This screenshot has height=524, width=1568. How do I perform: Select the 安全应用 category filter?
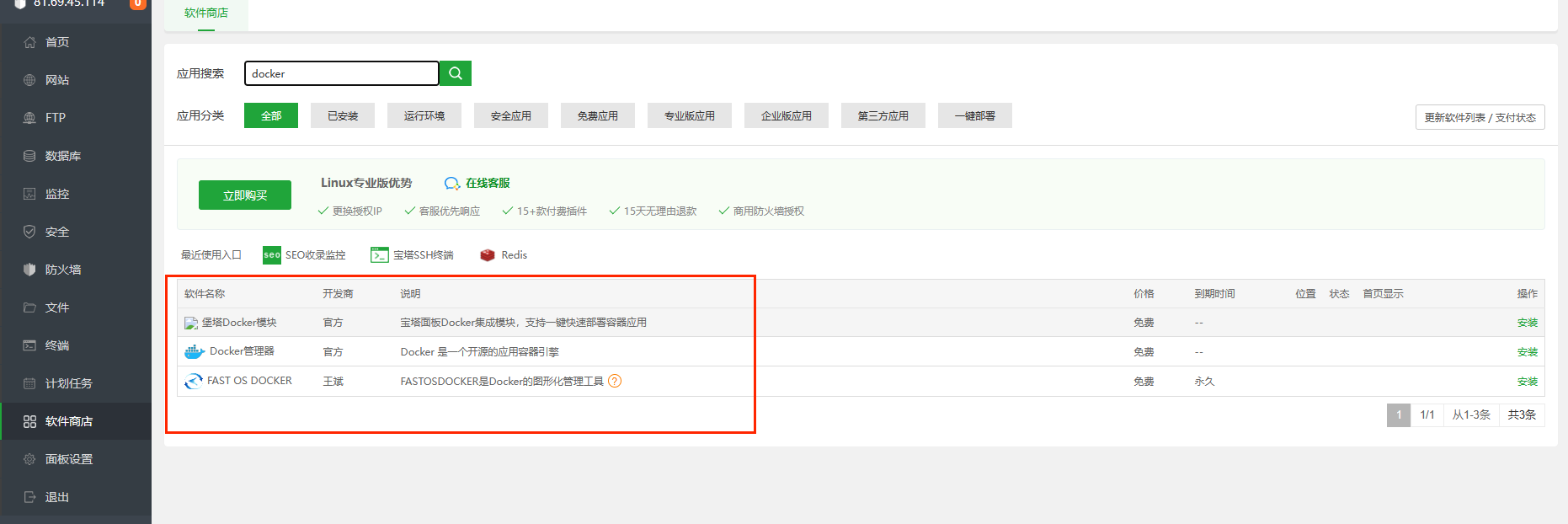click(511, 115)
